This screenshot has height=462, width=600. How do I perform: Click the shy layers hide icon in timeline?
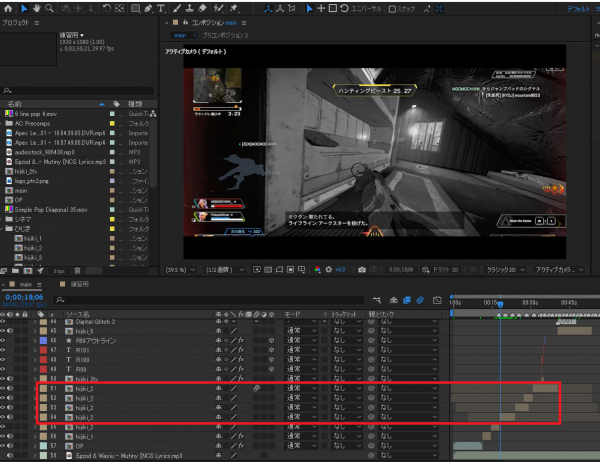click(393, 300)
